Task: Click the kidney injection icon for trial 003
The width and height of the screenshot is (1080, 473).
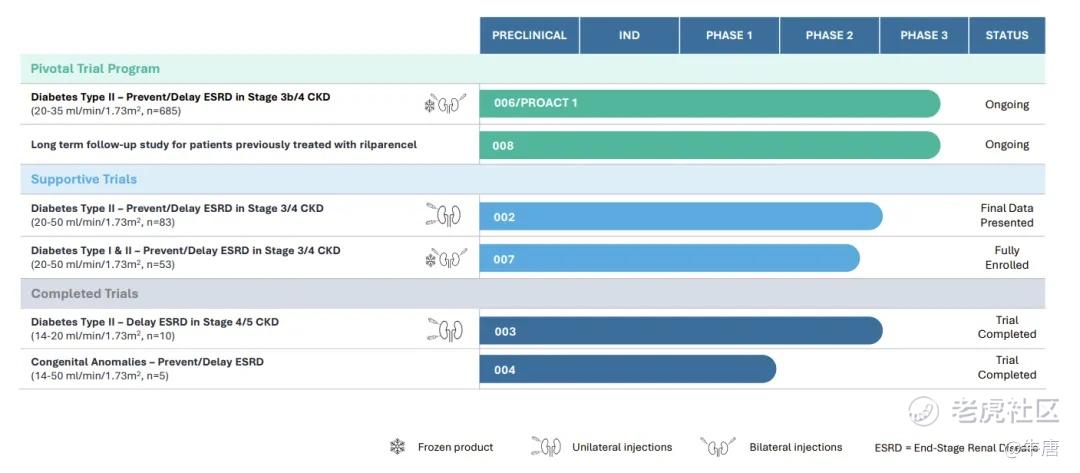Action: [x=446, y=330]
